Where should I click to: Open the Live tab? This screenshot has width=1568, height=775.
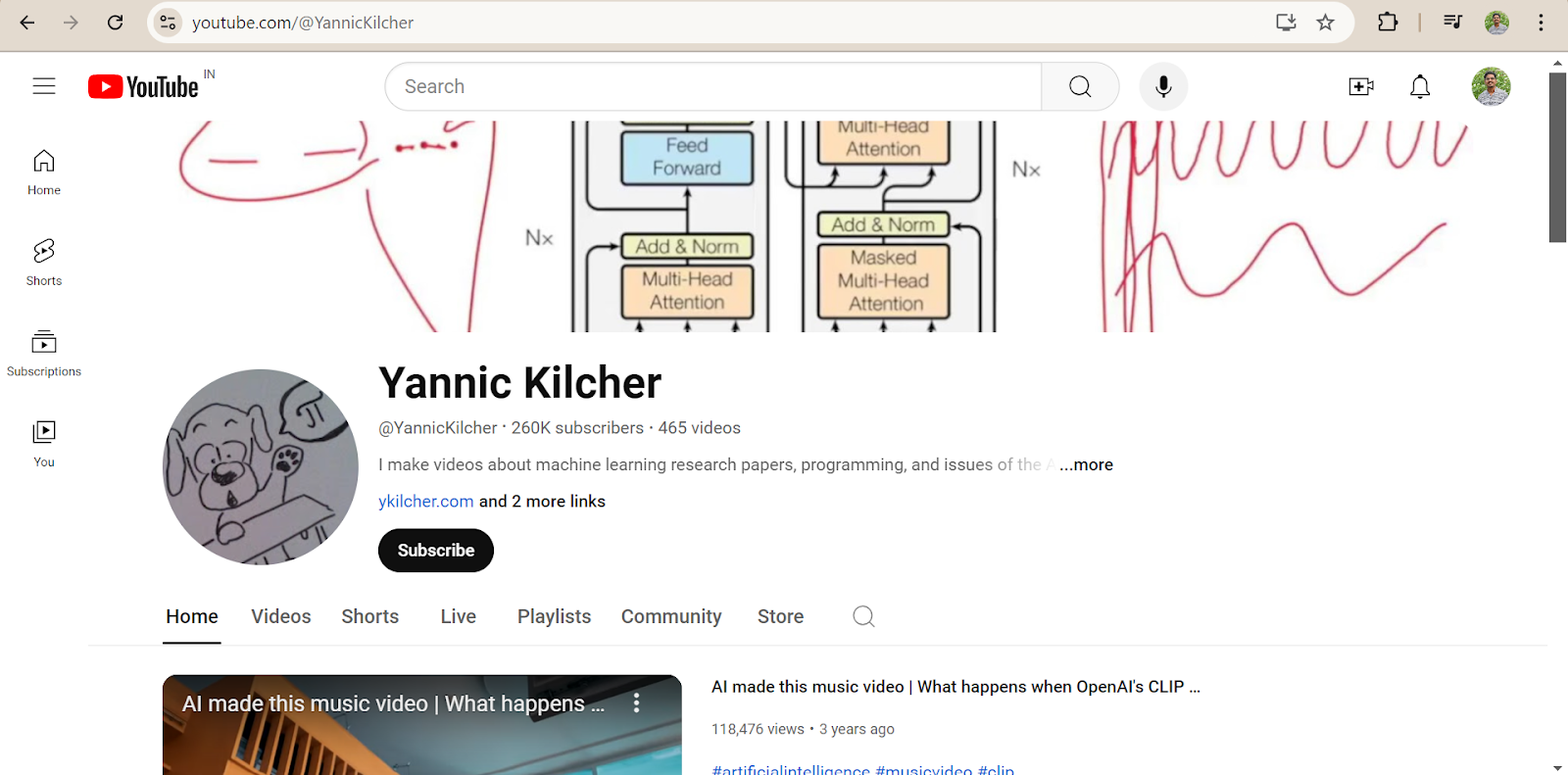(x=459, y=616)
